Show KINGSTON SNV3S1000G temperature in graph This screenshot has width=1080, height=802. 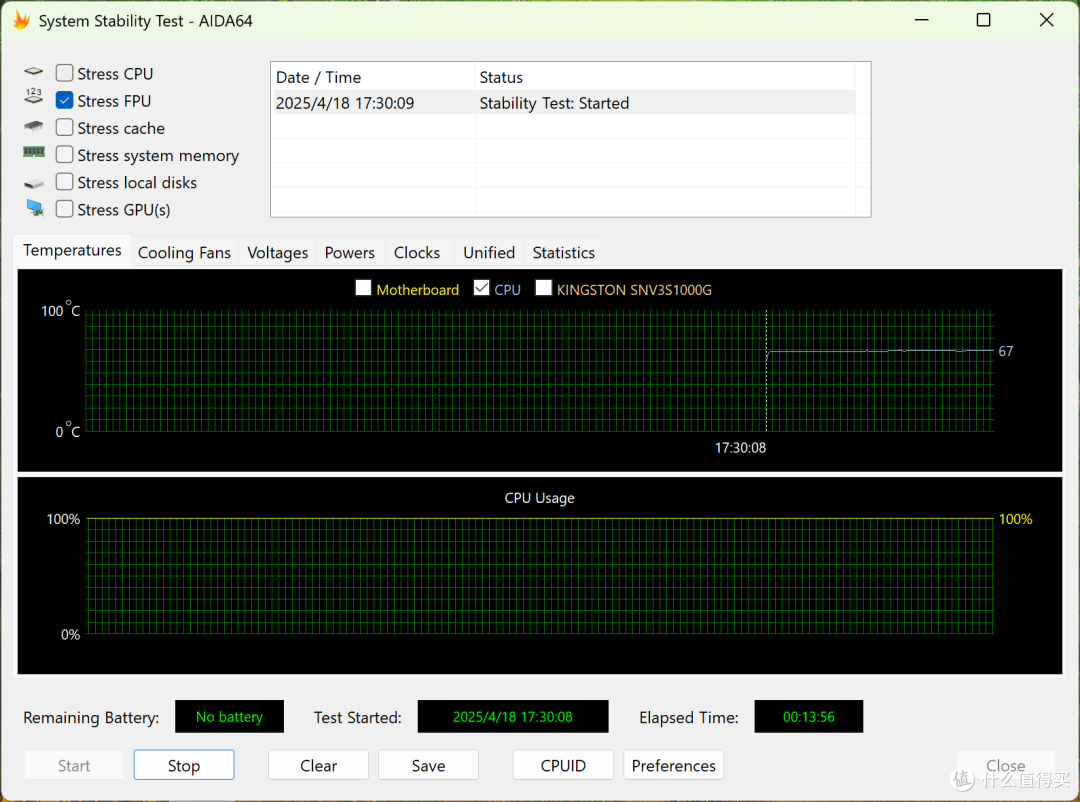pyautogui.click(x=543, y=288)
